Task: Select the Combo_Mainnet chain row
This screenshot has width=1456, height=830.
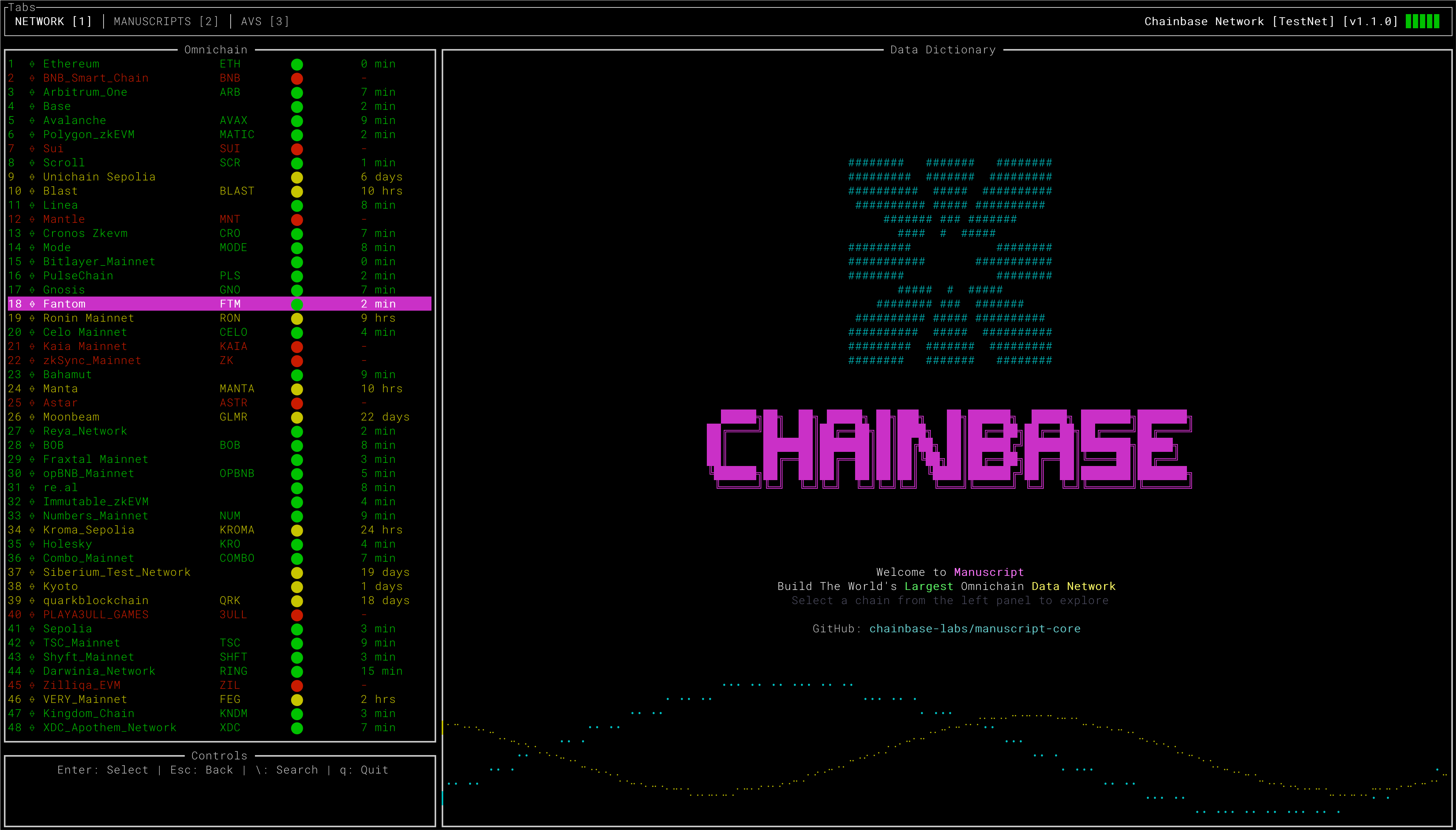Action: pos(219,558)
